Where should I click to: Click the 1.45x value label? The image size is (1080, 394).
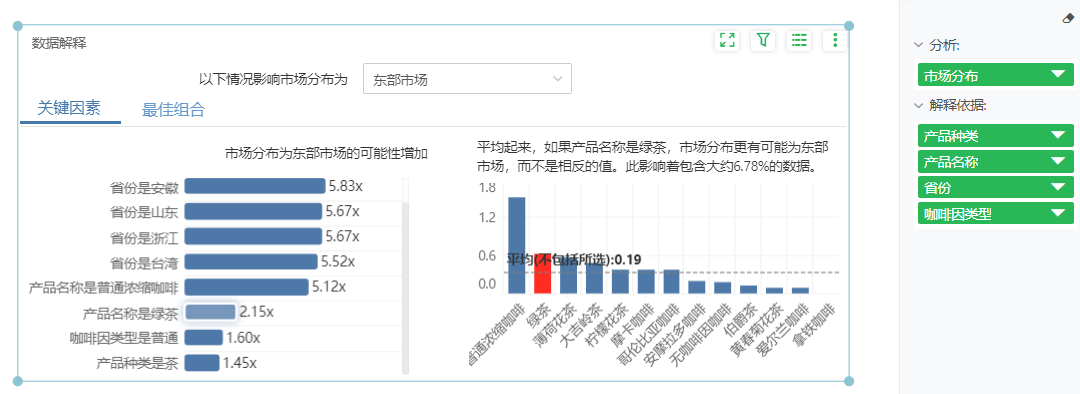pos(240,362)
